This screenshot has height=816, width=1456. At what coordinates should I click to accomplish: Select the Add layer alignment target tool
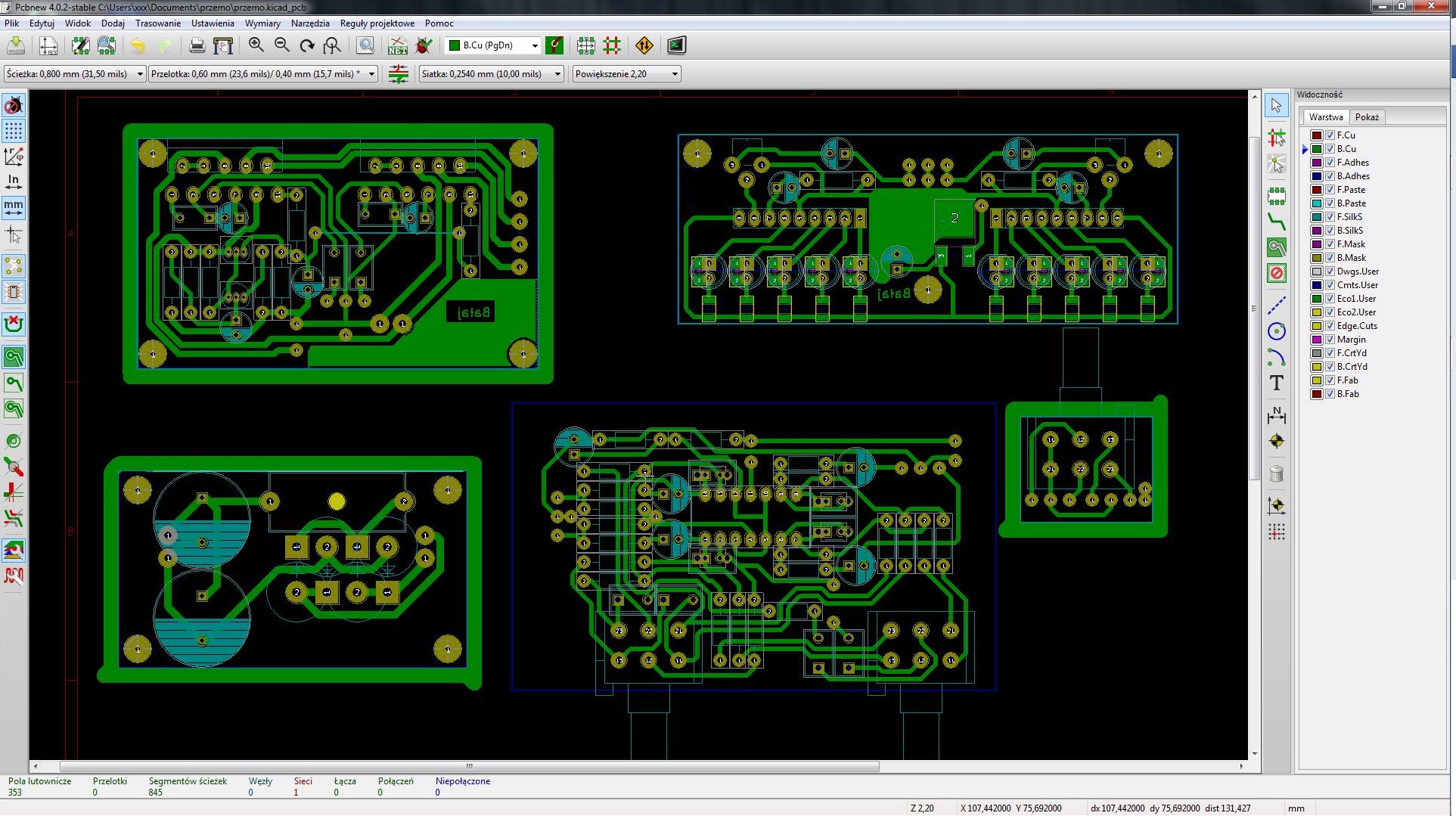pos(1277,441)
